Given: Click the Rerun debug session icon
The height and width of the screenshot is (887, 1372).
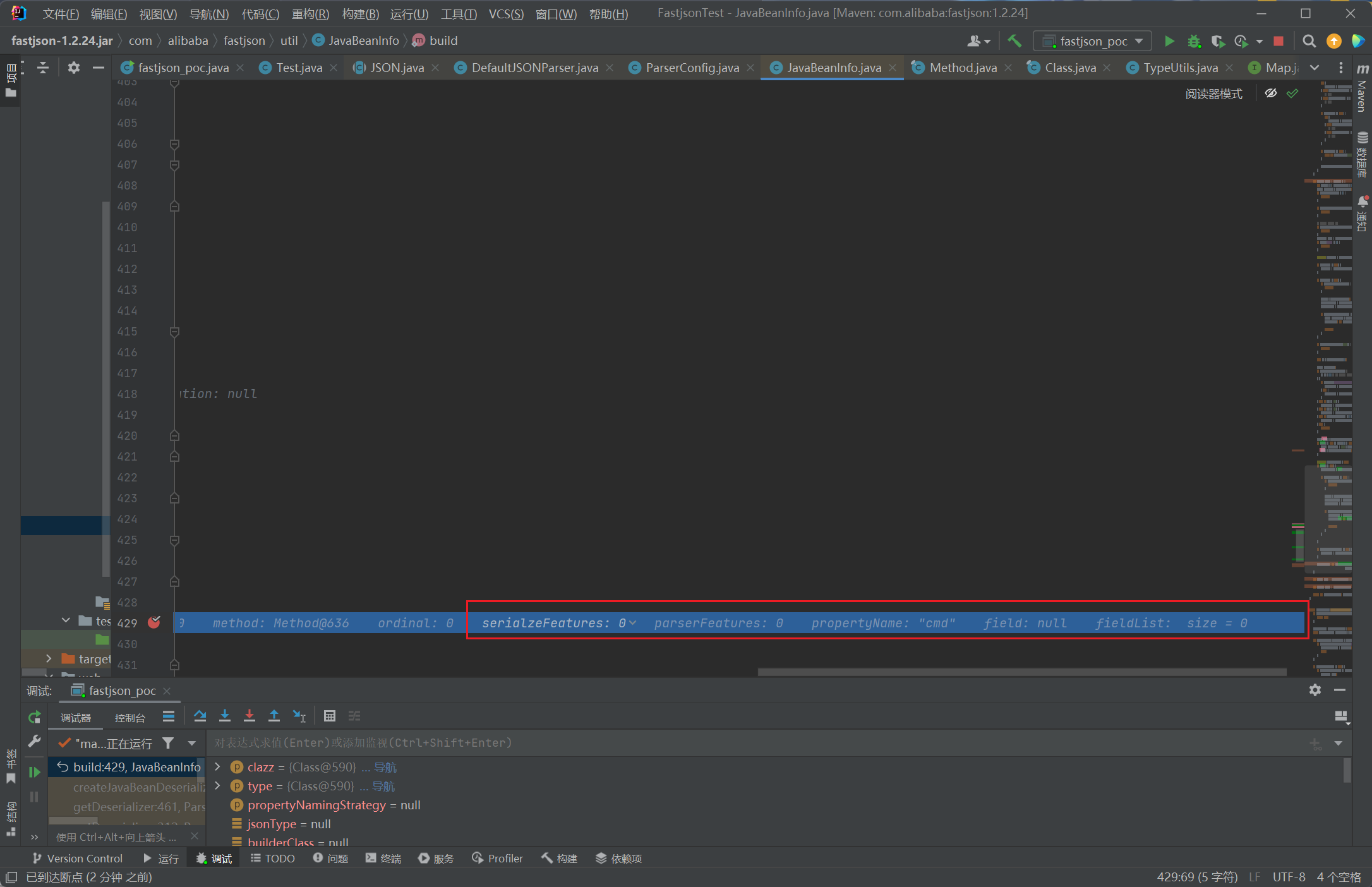Looking at the screenshot, I should (x=35, y=717).
